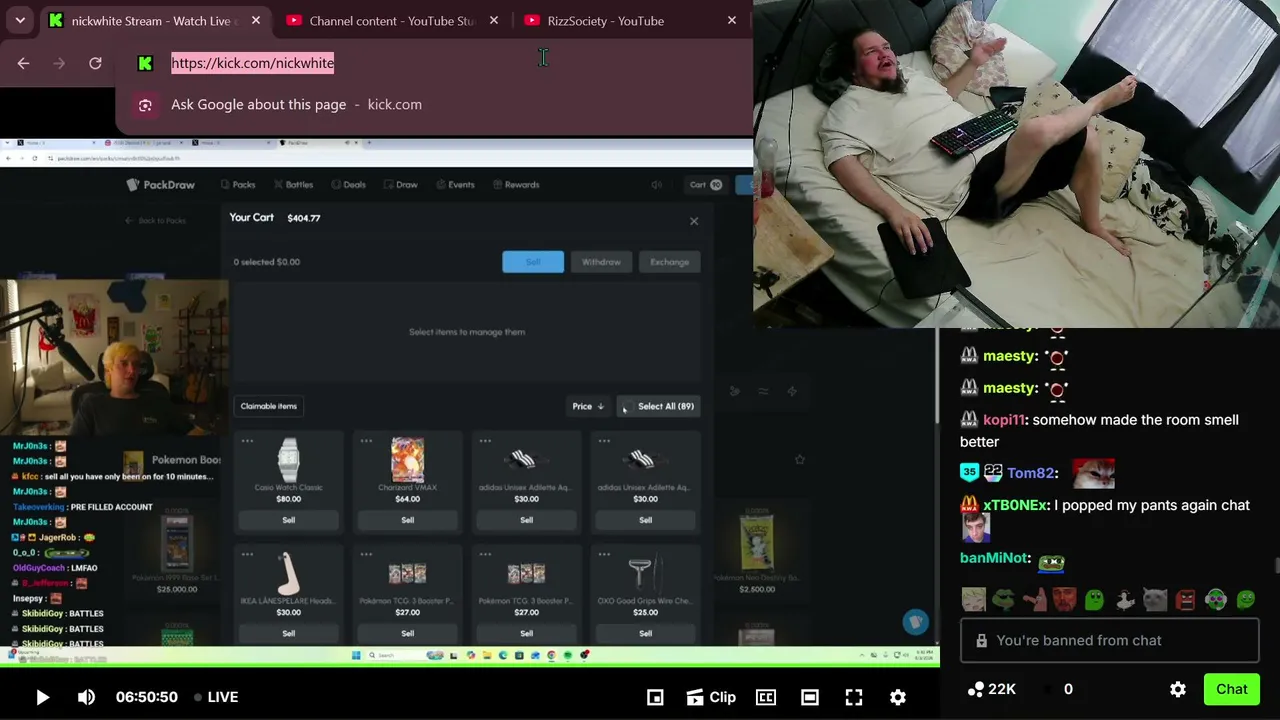Image resolution: width=1280 pixels, height=720 pixels.
Task: Click the badge before kopi11's name
Action: [x=969, y=420]
